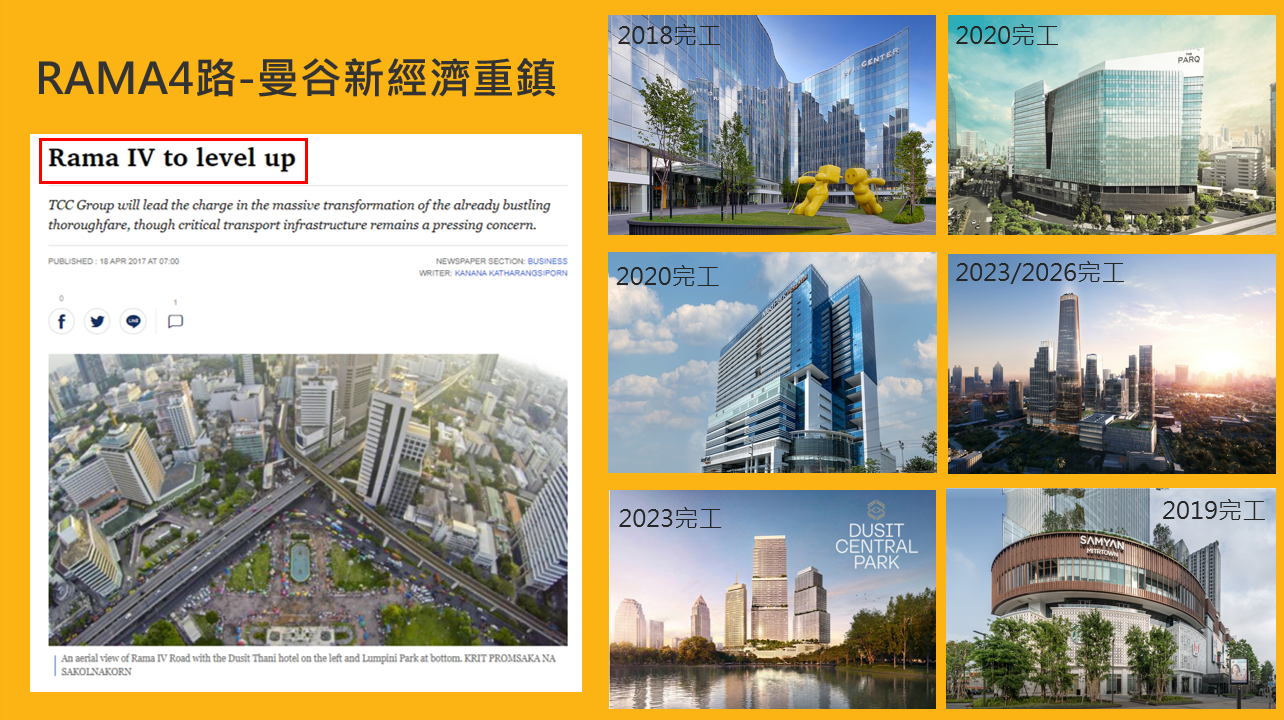This screenshot has height=720, width=1284.
Task: Click the aerial view photo of Rama IV Road
Action: pos(307,498)
